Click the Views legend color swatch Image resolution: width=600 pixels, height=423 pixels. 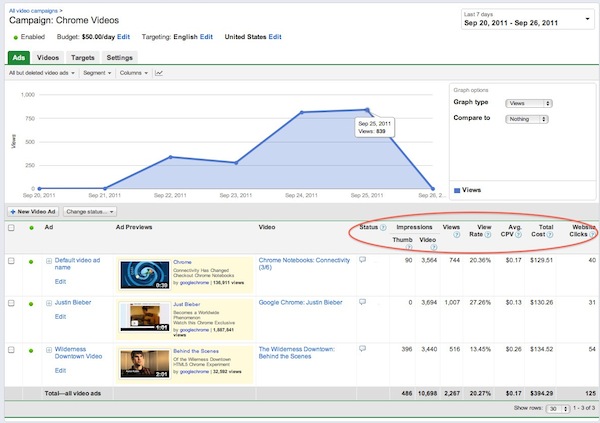click(457, 190)
